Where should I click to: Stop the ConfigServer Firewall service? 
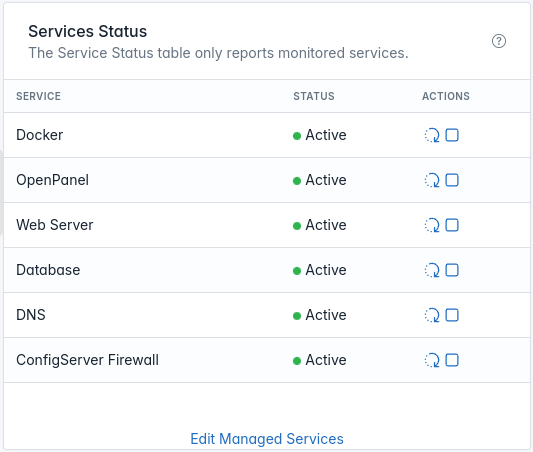(452, 360)
